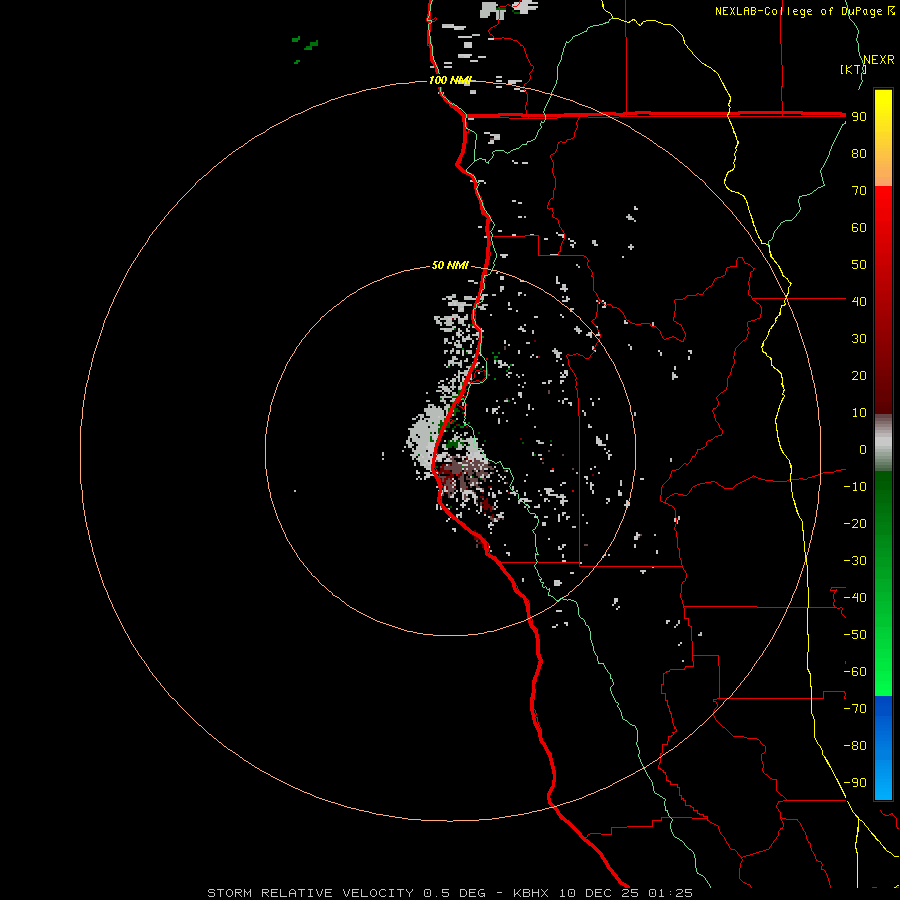Click the -20 value on velocity scale
The image size is (900, 900).
pyautogui.click(x=855, y=523)
